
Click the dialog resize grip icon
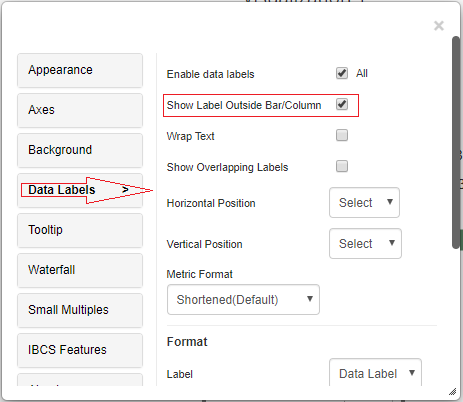click(x=452, y=391)
